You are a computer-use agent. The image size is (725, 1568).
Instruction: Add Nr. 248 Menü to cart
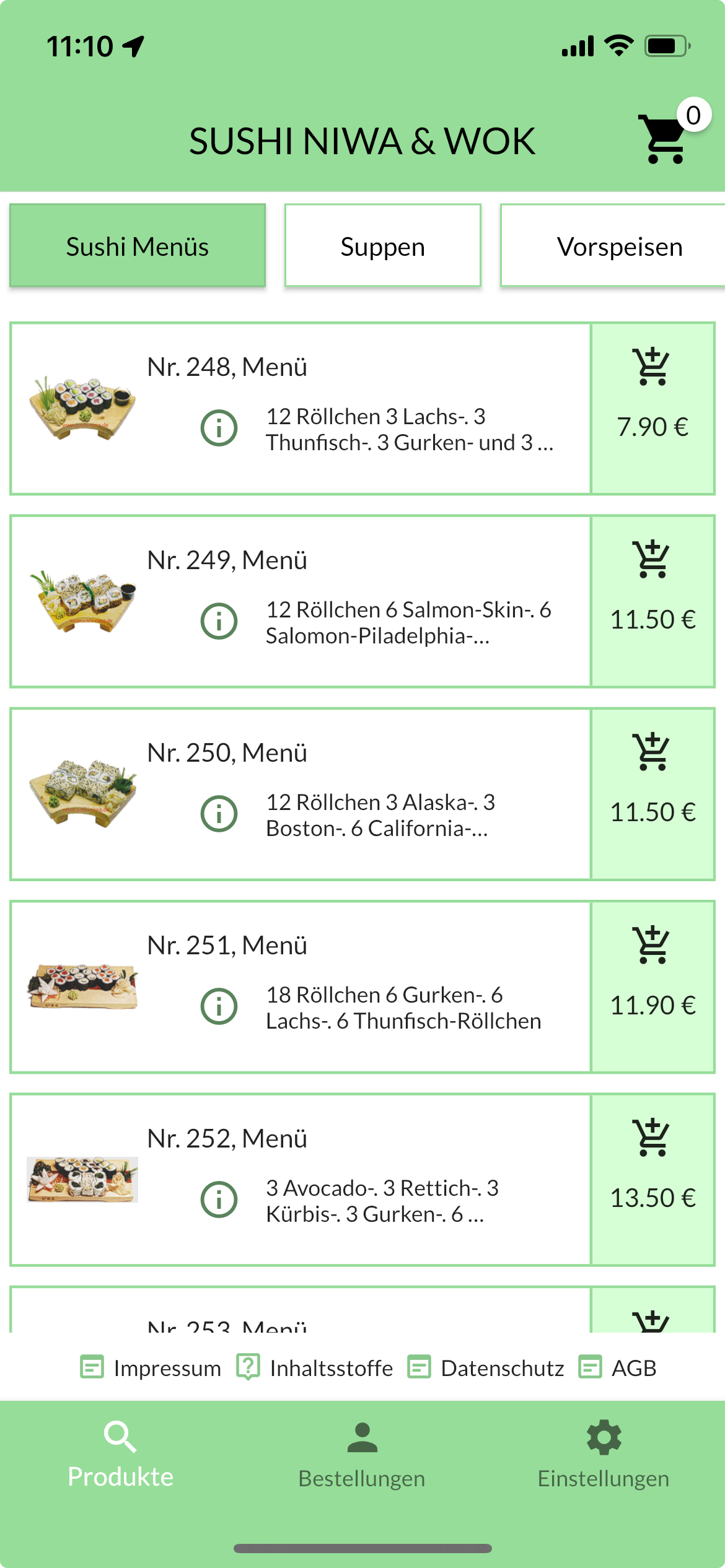pos(652,408)
